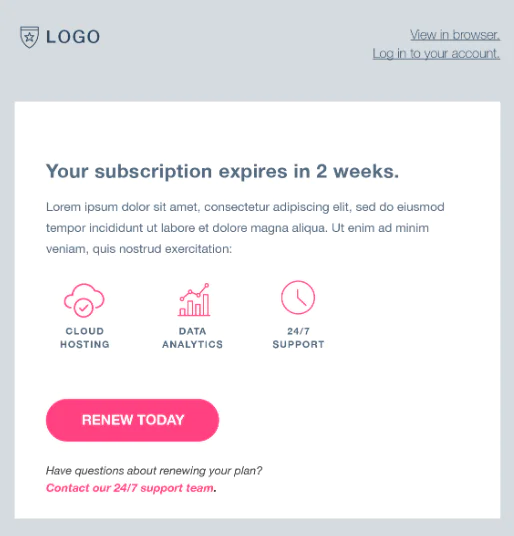Follow the Log in to your account link
Image resolution: width=514 pixels, height=536 pixels.
[x=436, y=54]
